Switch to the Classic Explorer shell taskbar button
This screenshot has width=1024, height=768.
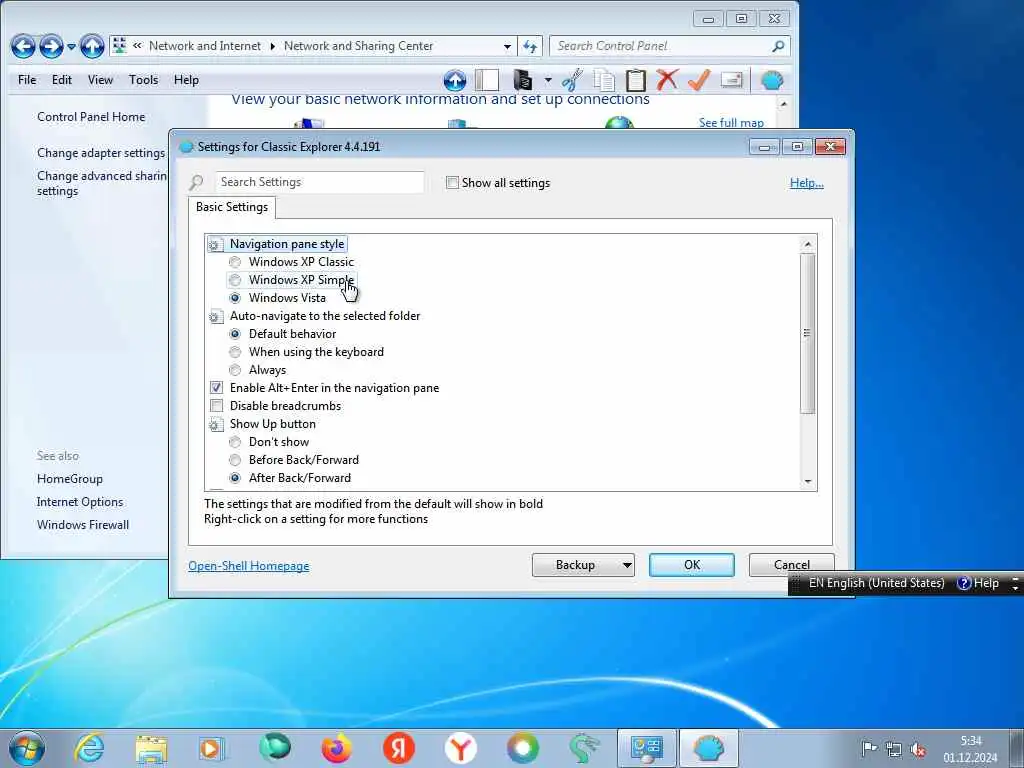coord(709,748)
